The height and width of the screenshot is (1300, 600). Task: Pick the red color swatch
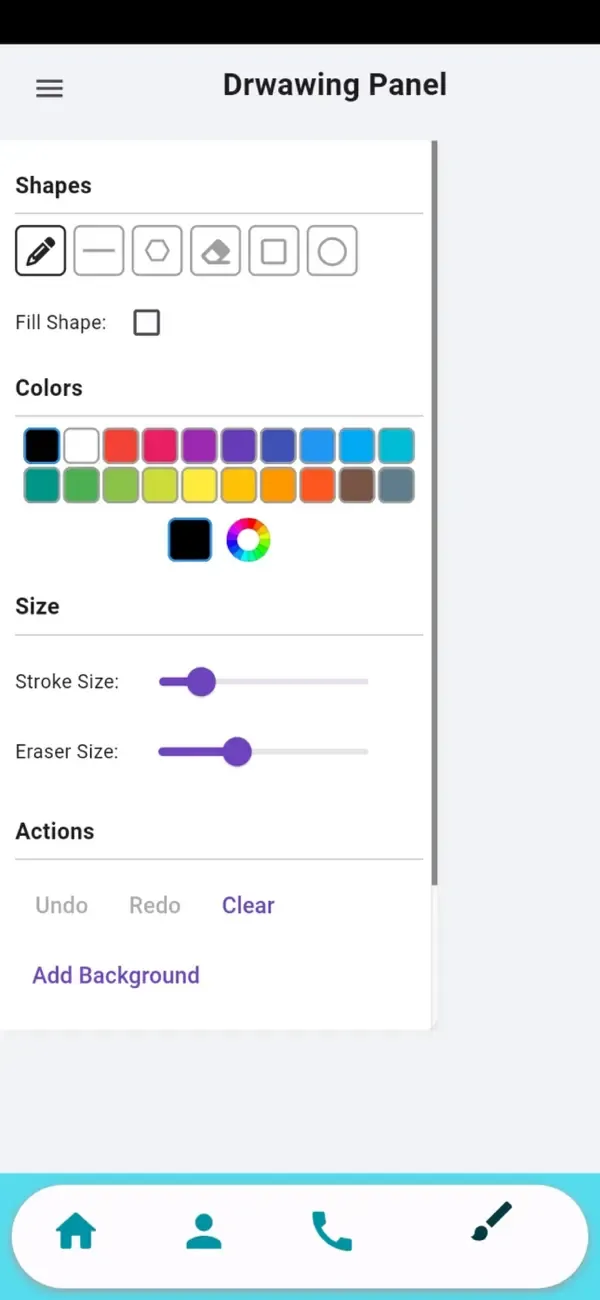click(x=121, y=446)
